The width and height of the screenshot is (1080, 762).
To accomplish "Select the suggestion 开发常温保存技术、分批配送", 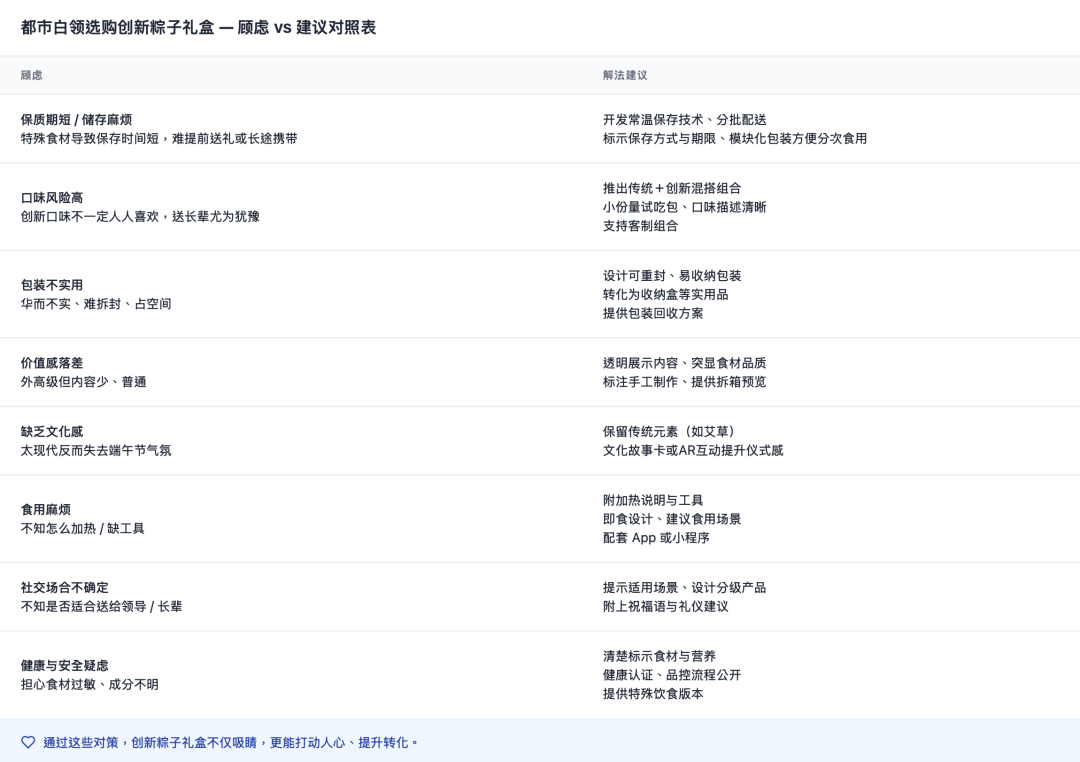I will [x=685, y=119].
